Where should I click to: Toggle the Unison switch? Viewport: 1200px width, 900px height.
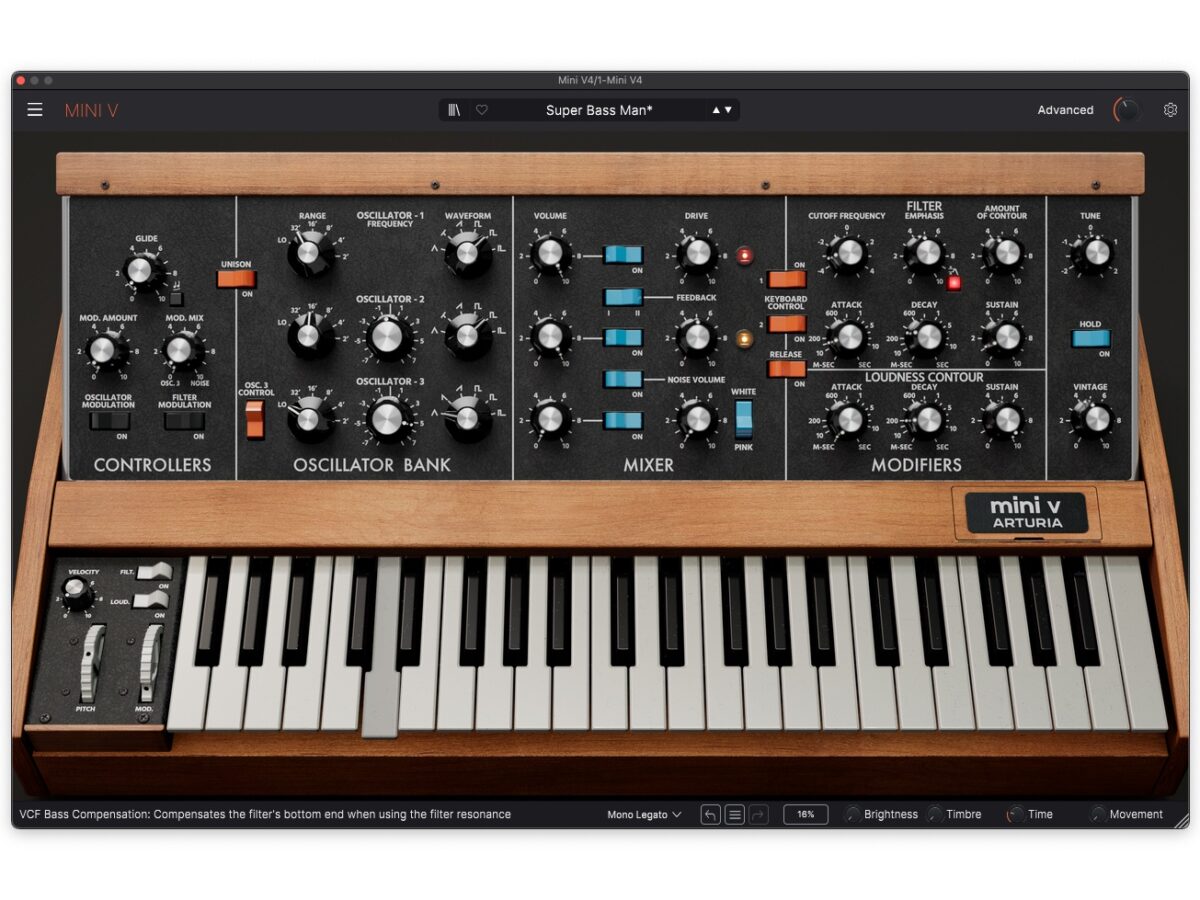click(237, 279)
